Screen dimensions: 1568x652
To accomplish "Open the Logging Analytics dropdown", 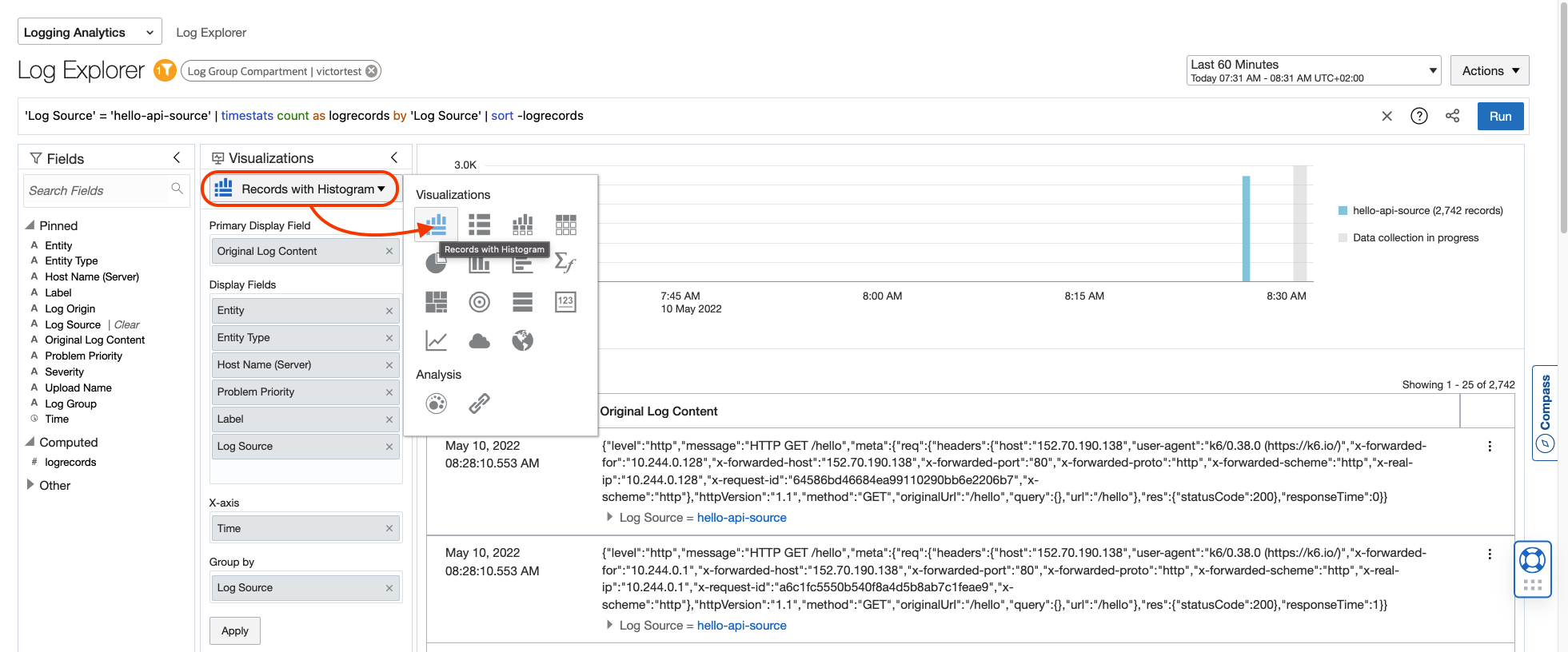I will pyautogui.click(x=90, y=32).
